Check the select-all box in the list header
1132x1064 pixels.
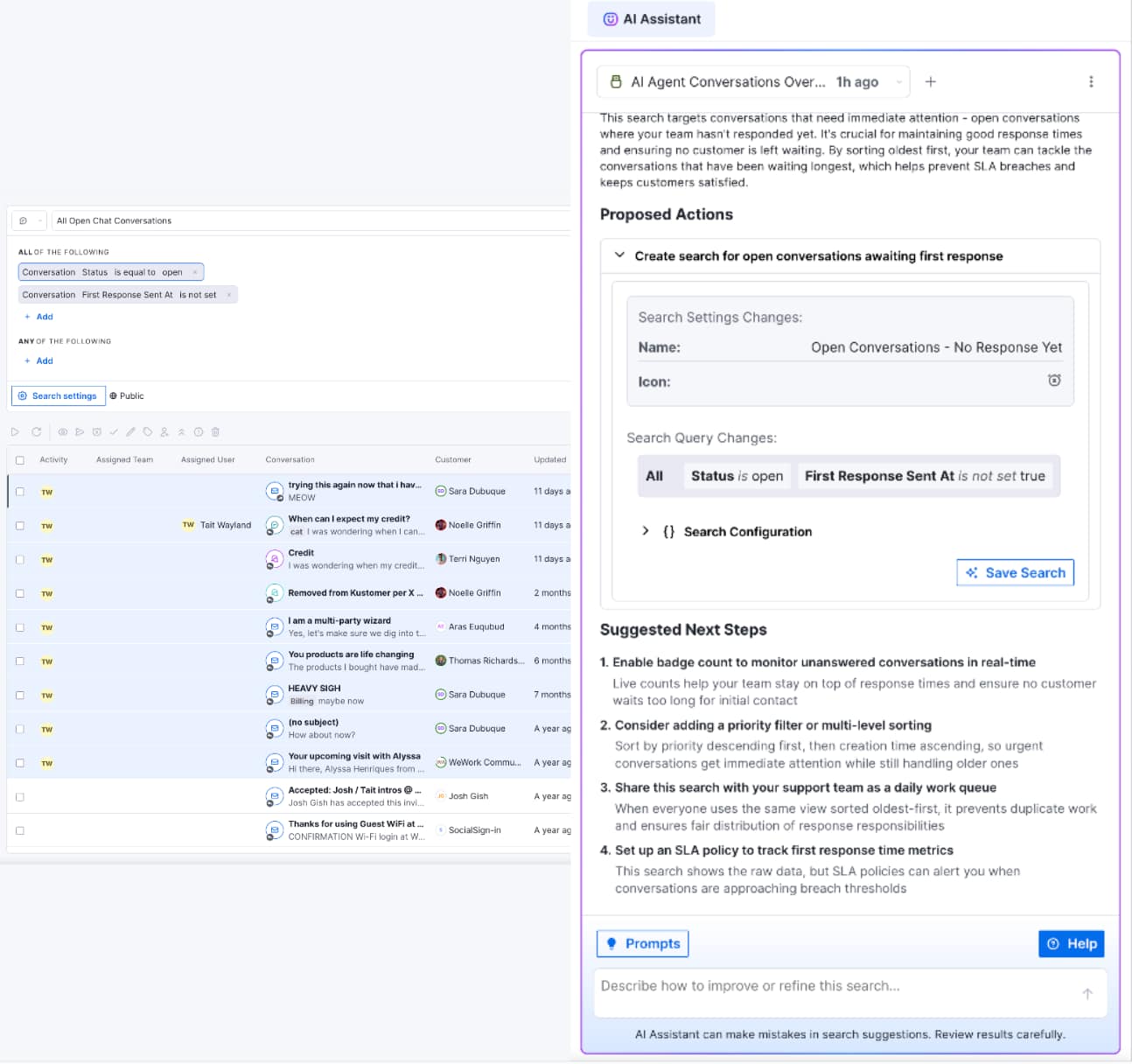20,458
